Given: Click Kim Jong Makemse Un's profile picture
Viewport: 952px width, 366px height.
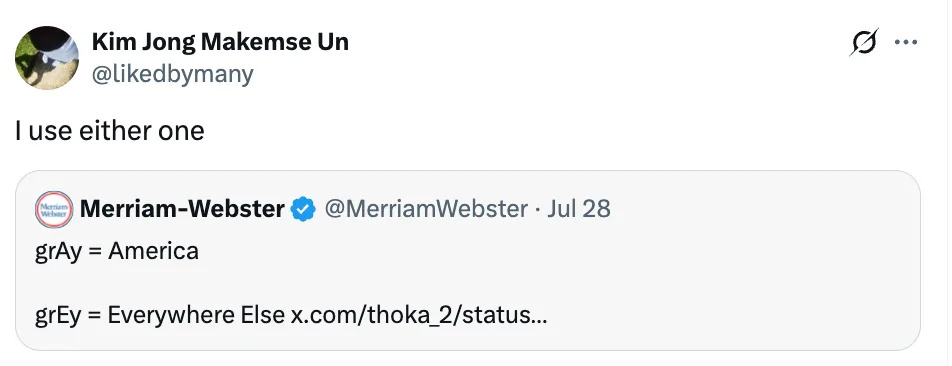Looking at the screenshot, I should tap(47, 58).
